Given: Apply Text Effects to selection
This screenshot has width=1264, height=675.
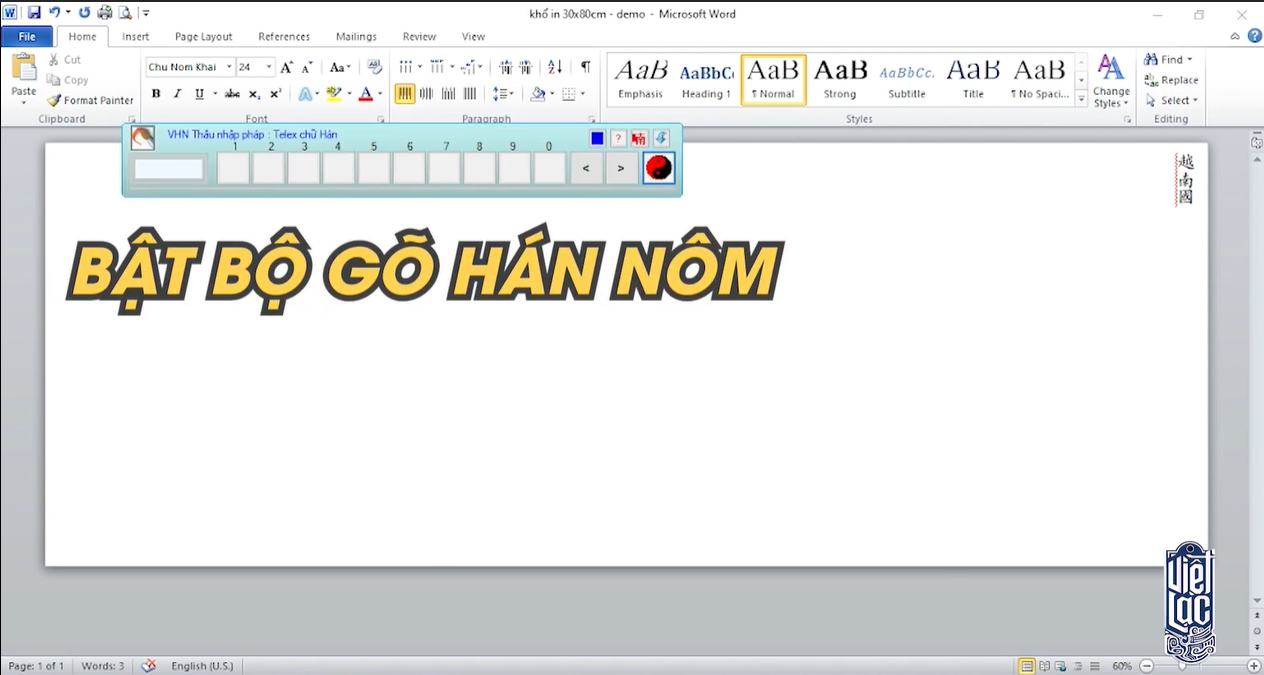Looking at the screenshot, I should click(305, 94).
